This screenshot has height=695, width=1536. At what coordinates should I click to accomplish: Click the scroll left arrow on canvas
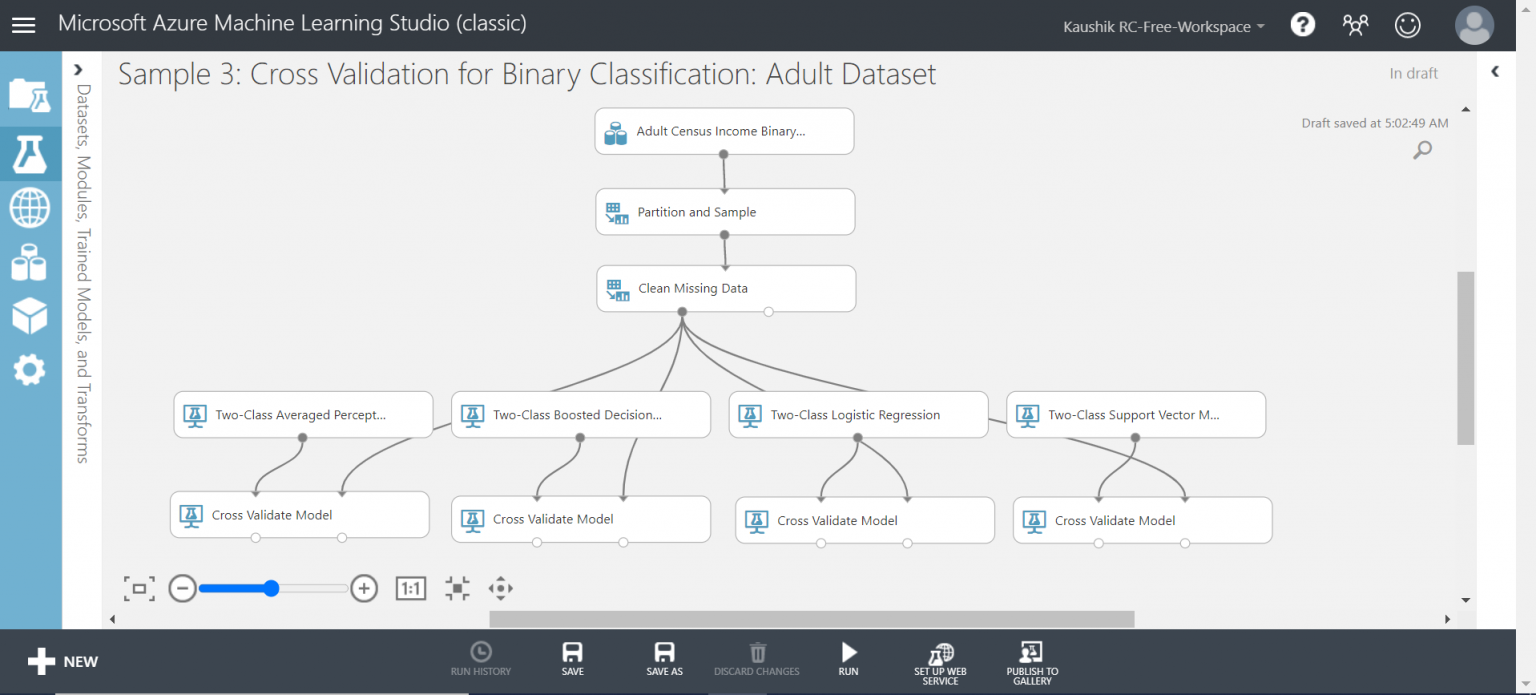pyautogui.click(x=112, y=619)
